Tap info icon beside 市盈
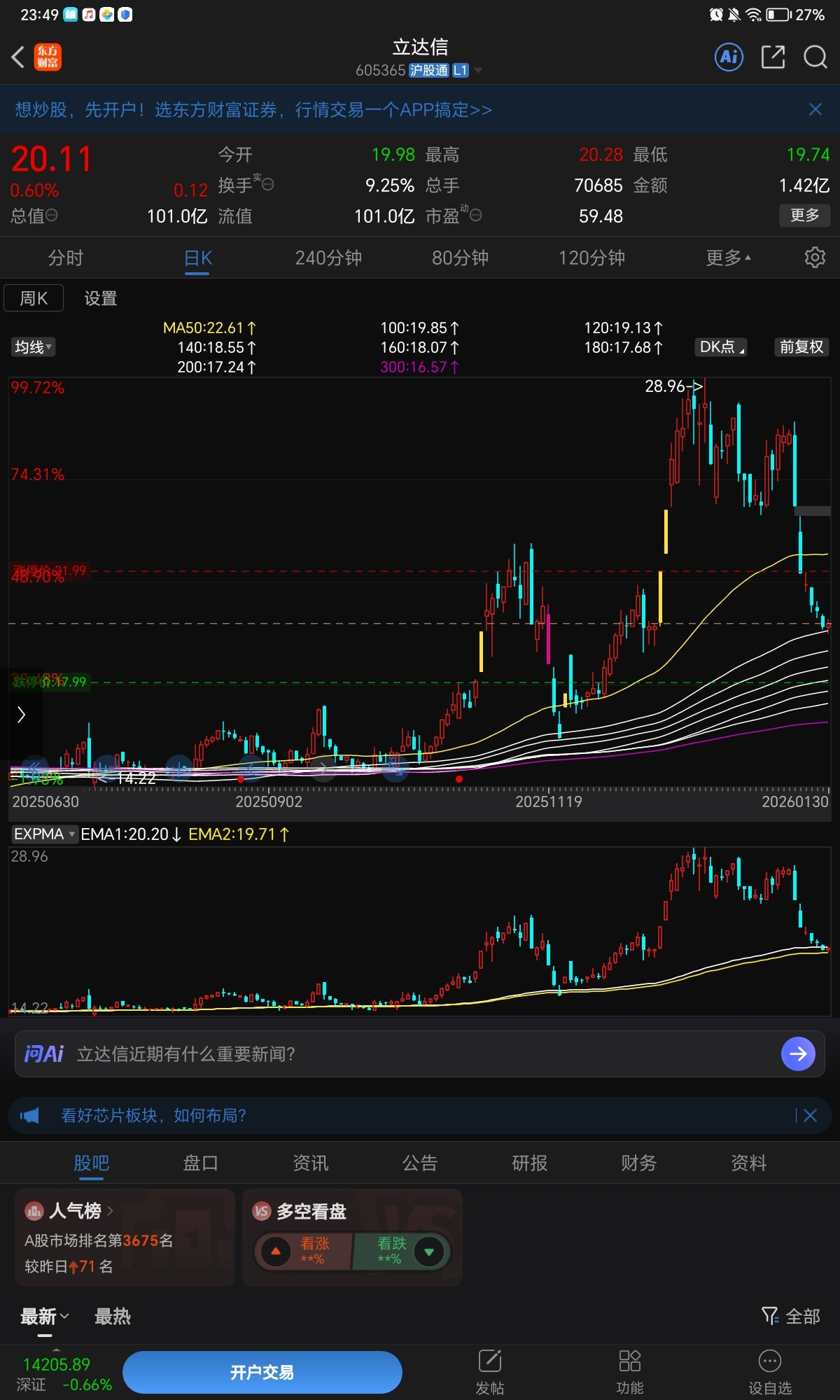This screenshot has width=840, height=1400. coord(475,215)
